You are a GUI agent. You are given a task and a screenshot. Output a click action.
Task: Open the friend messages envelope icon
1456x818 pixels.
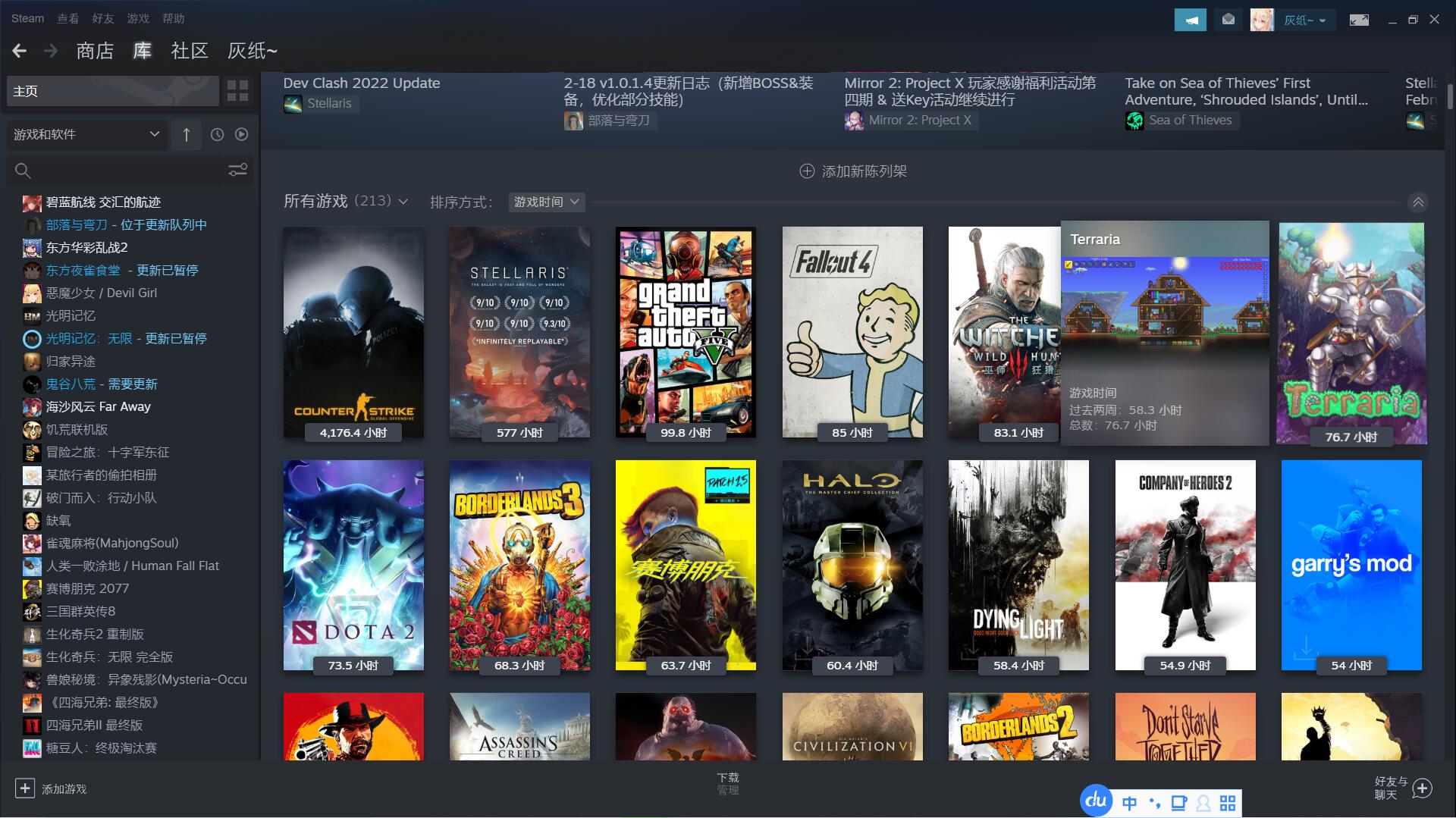[x=1228, y=20]
